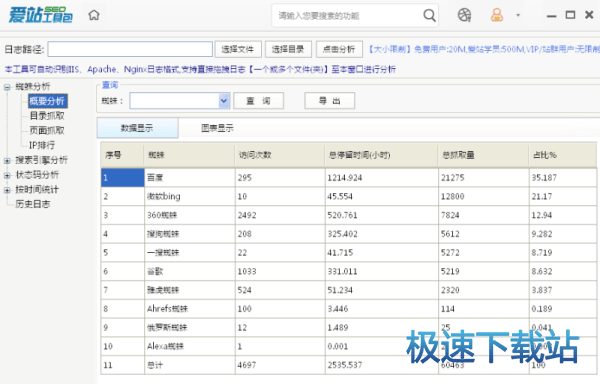Select IP排行 in the tree
The height and width of the screenshot is (384, 600).
(x=42, y=145)
